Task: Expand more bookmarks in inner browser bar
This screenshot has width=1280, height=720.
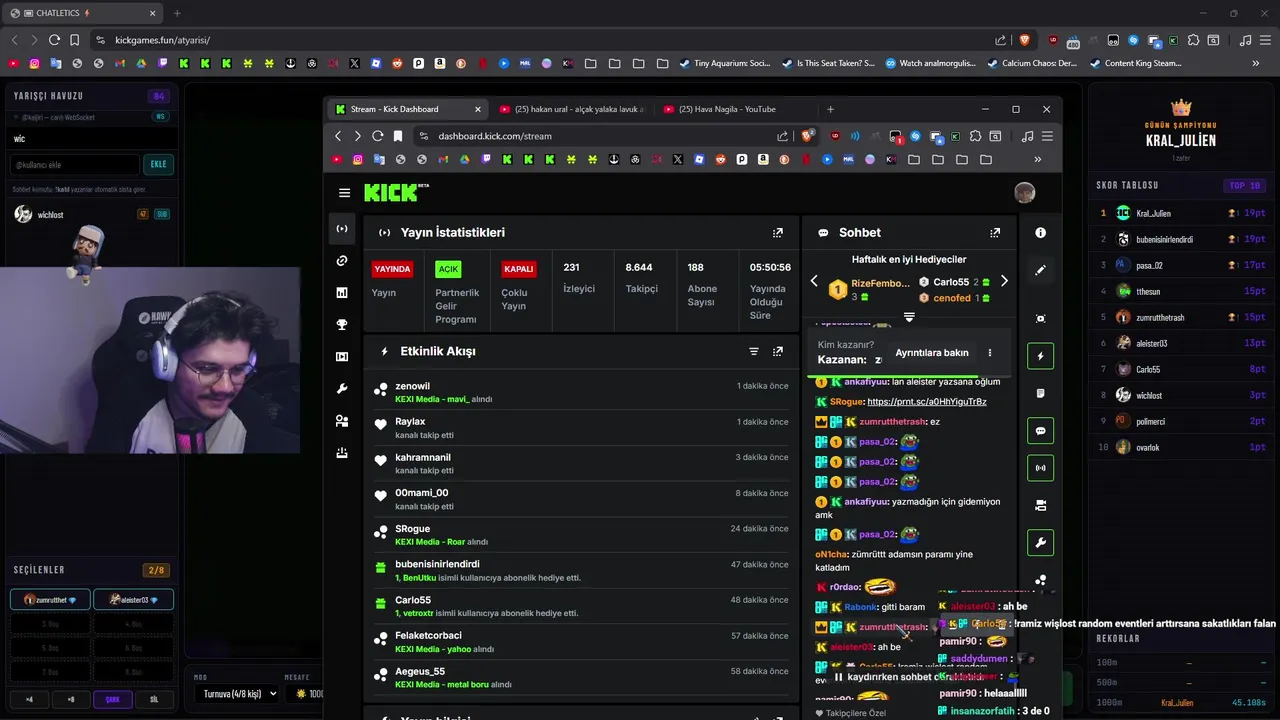Action: [x=1037, y=159]
